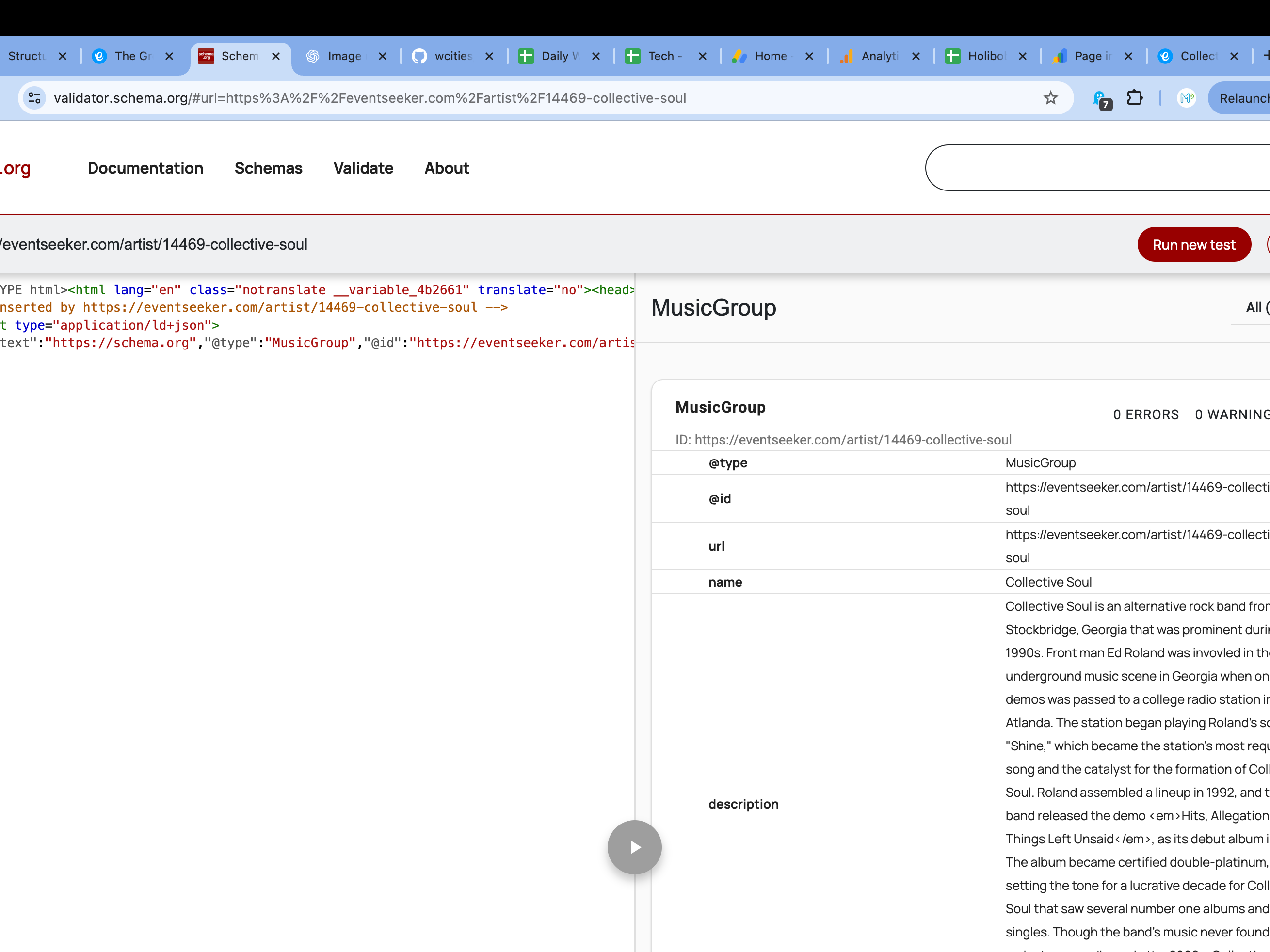Go to the Validate page link
The image size is (1270, 952).
click(363, 168)
